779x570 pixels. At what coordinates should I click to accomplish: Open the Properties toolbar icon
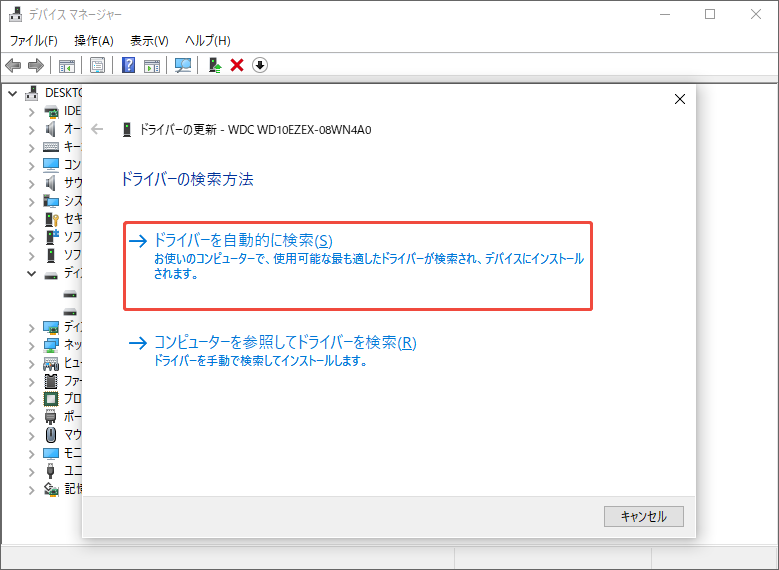(x=97, y=65)
